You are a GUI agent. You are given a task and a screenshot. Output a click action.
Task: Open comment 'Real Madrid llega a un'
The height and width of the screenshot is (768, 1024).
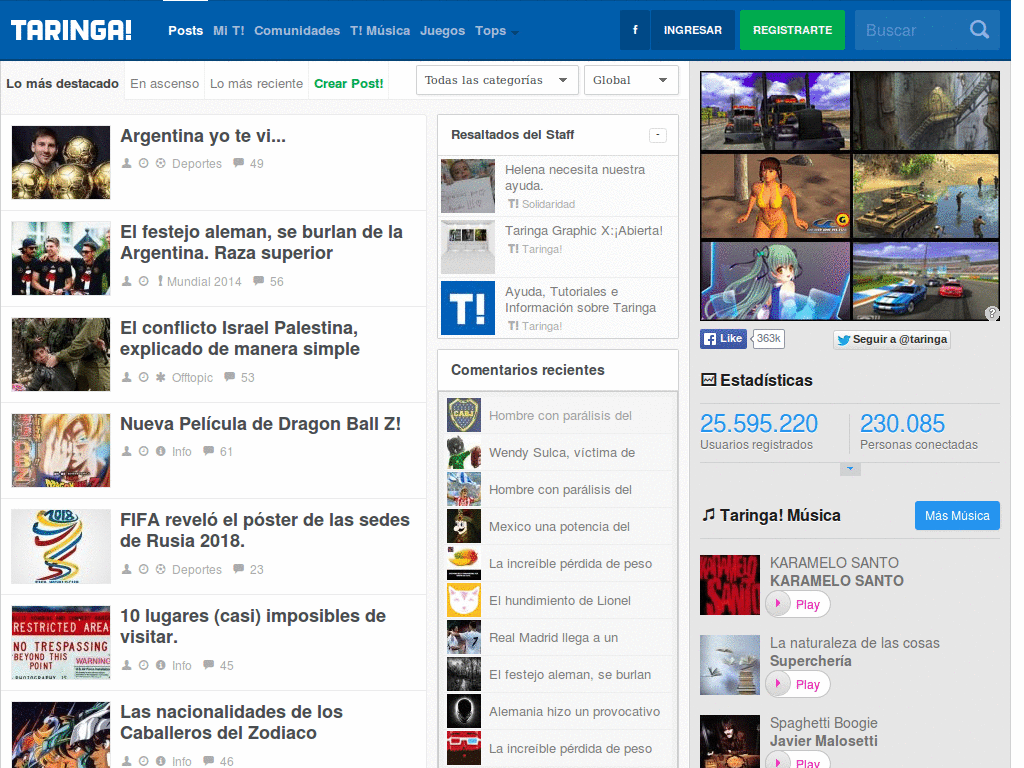point(553,637)
